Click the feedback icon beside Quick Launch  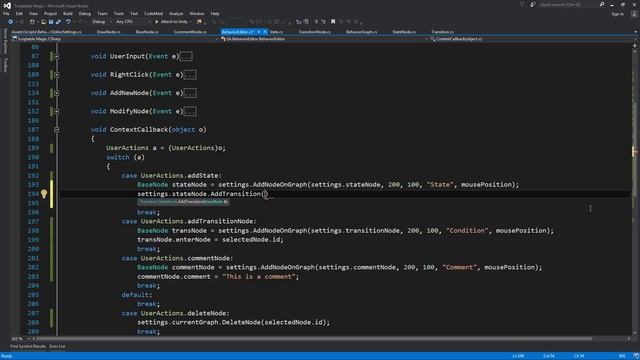tap(533, 4)
